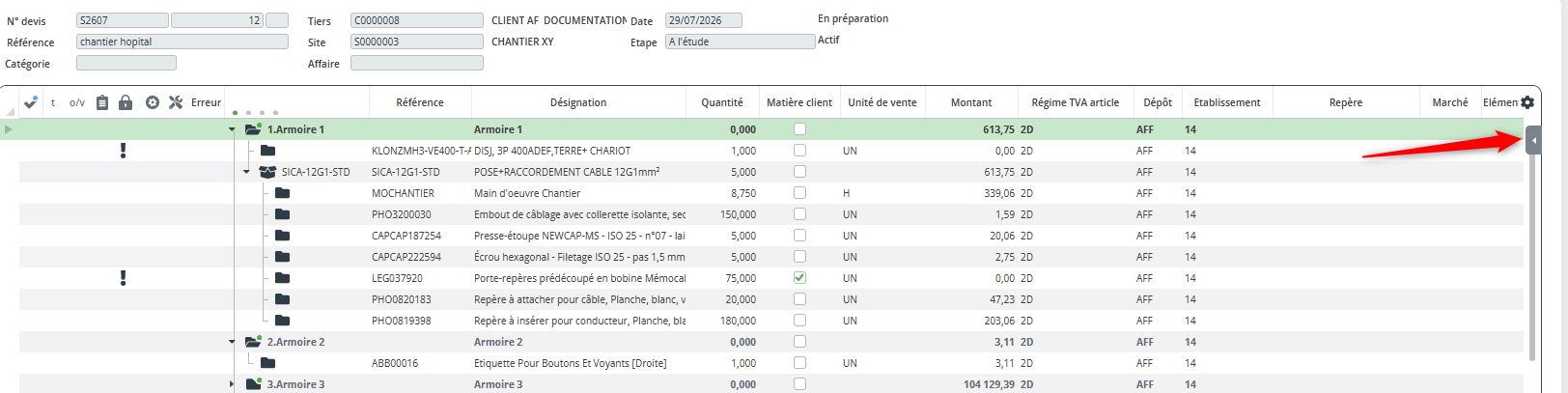The image size is (1568, 393).
Task: Sort by the Quantité column header
Action: click(x=722, y=102)
